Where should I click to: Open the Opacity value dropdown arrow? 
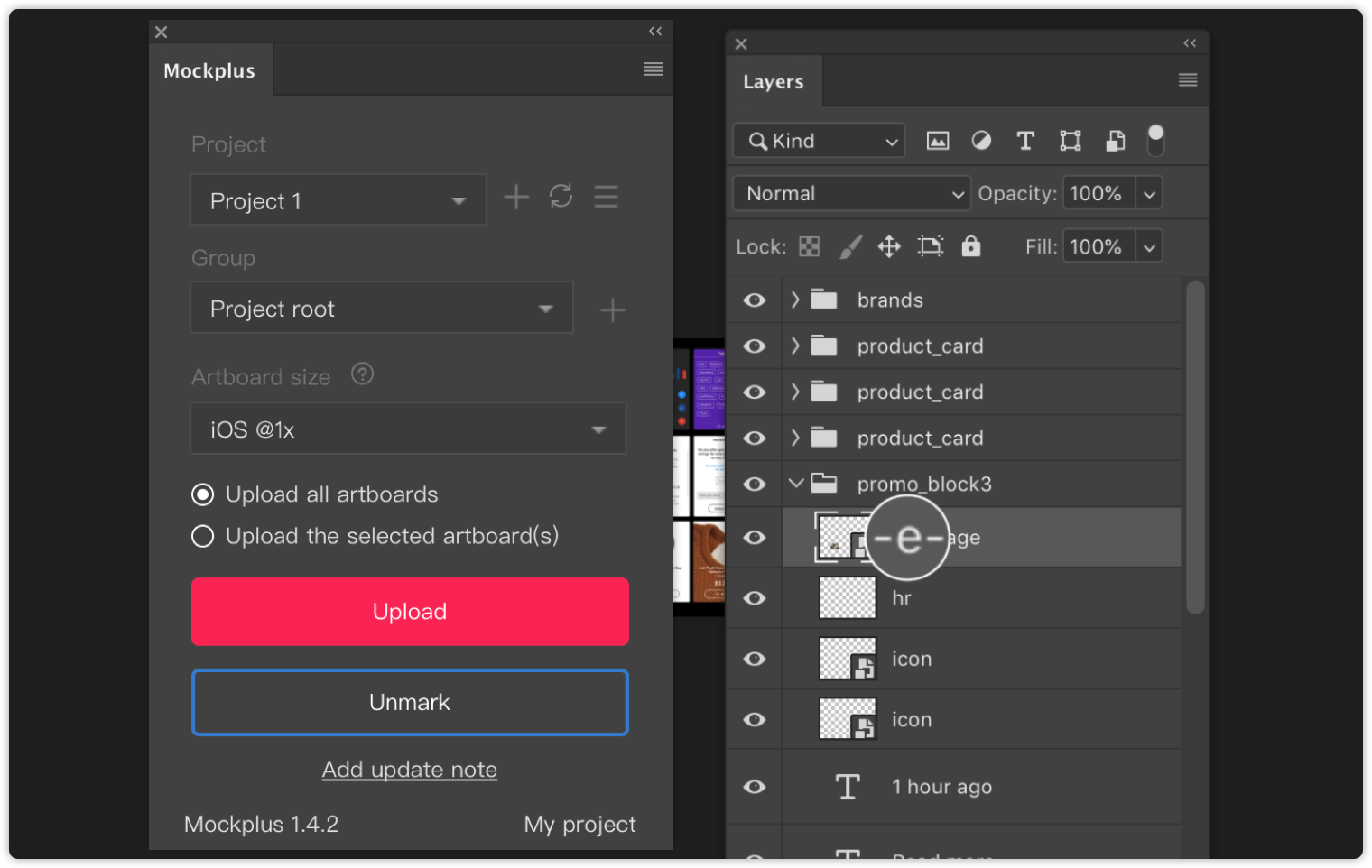[1149, 193]
